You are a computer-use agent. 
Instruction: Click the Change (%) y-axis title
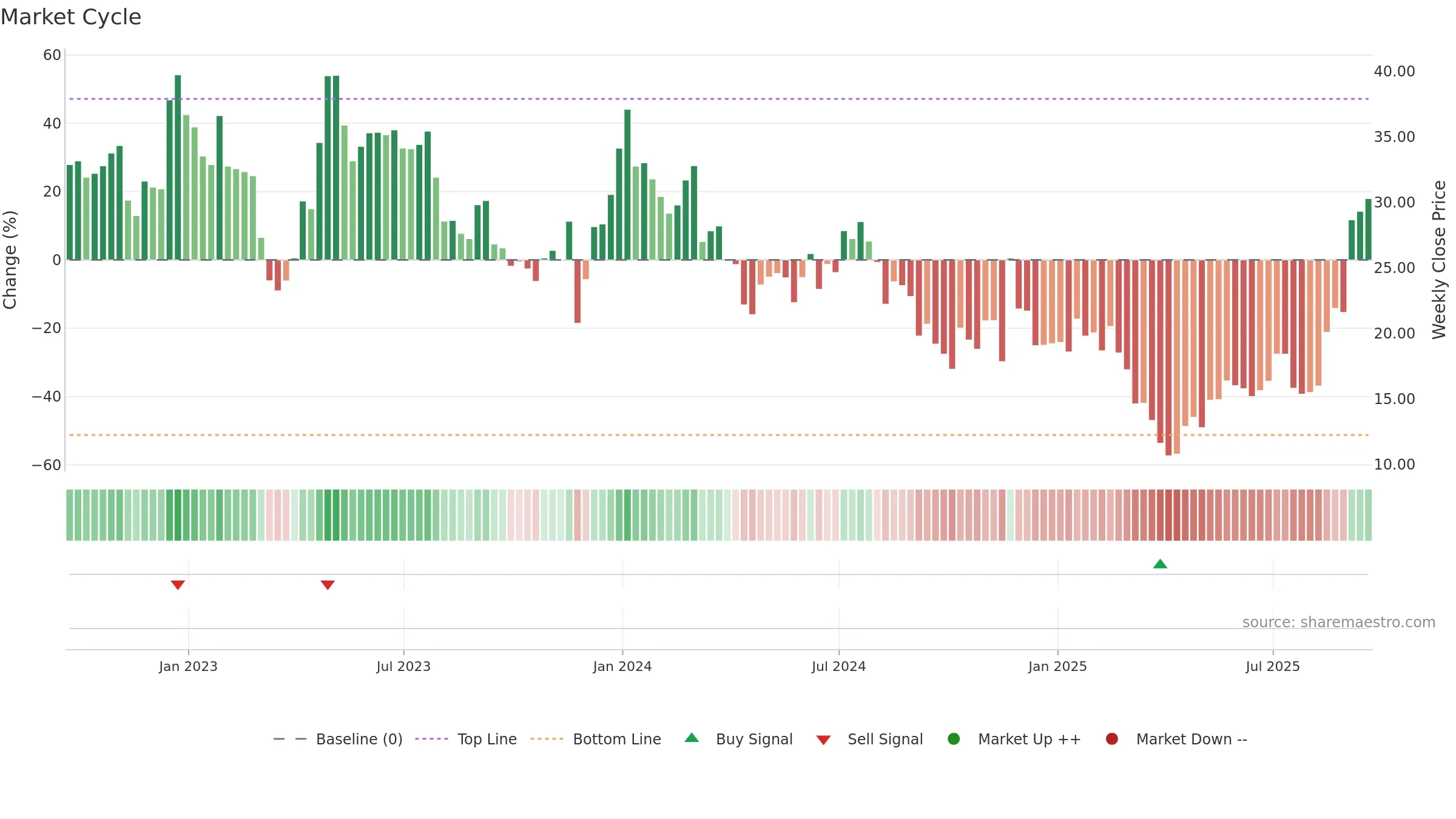point(10,260)
